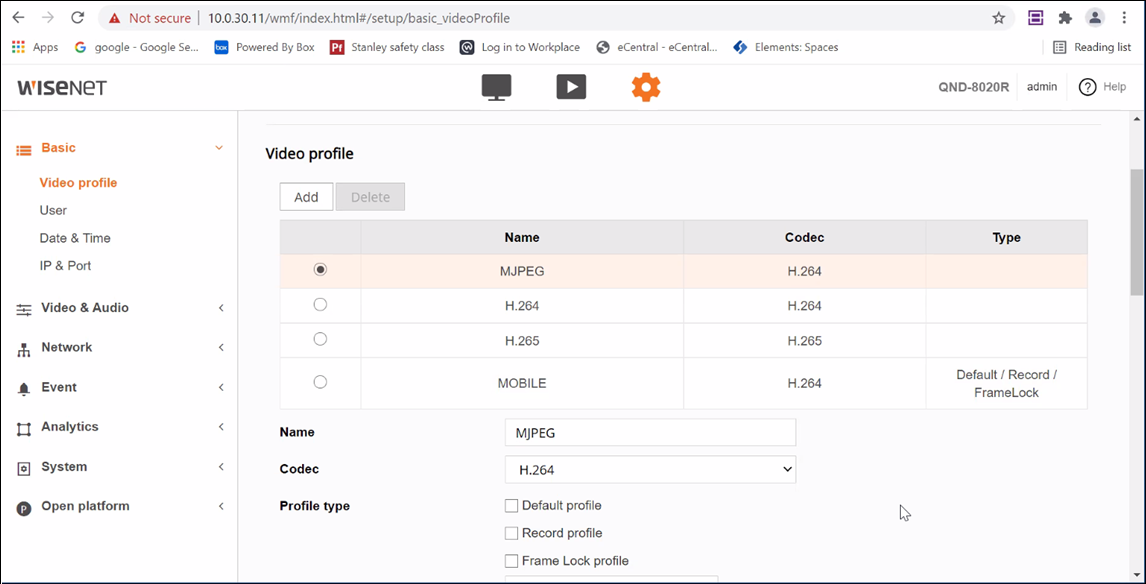Reload the page with browser refresh icon
Screen dimensions: 1146x584
pyautogui.click(x=78, y=18)
